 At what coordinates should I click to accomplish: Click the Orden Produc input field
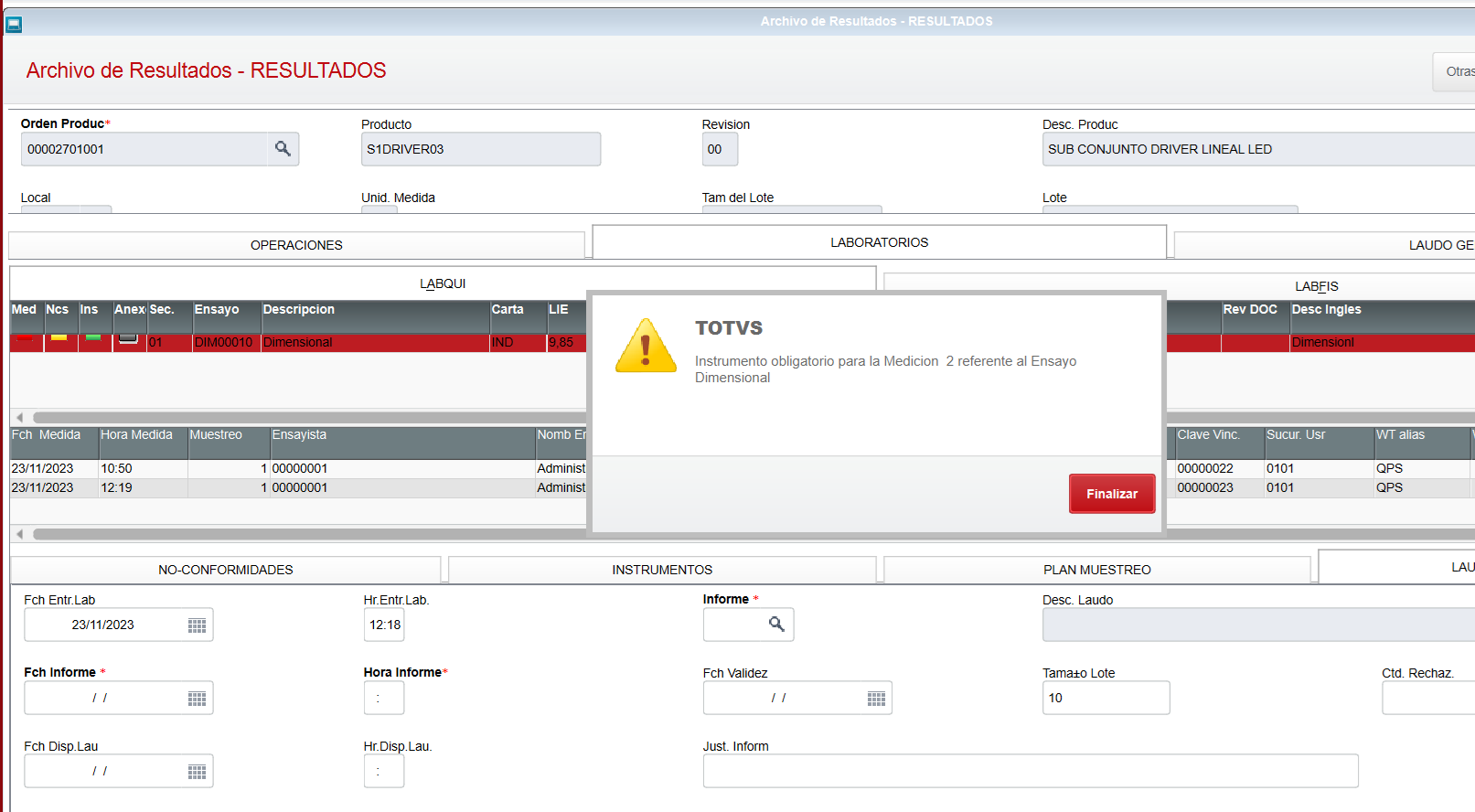[144, 149]
